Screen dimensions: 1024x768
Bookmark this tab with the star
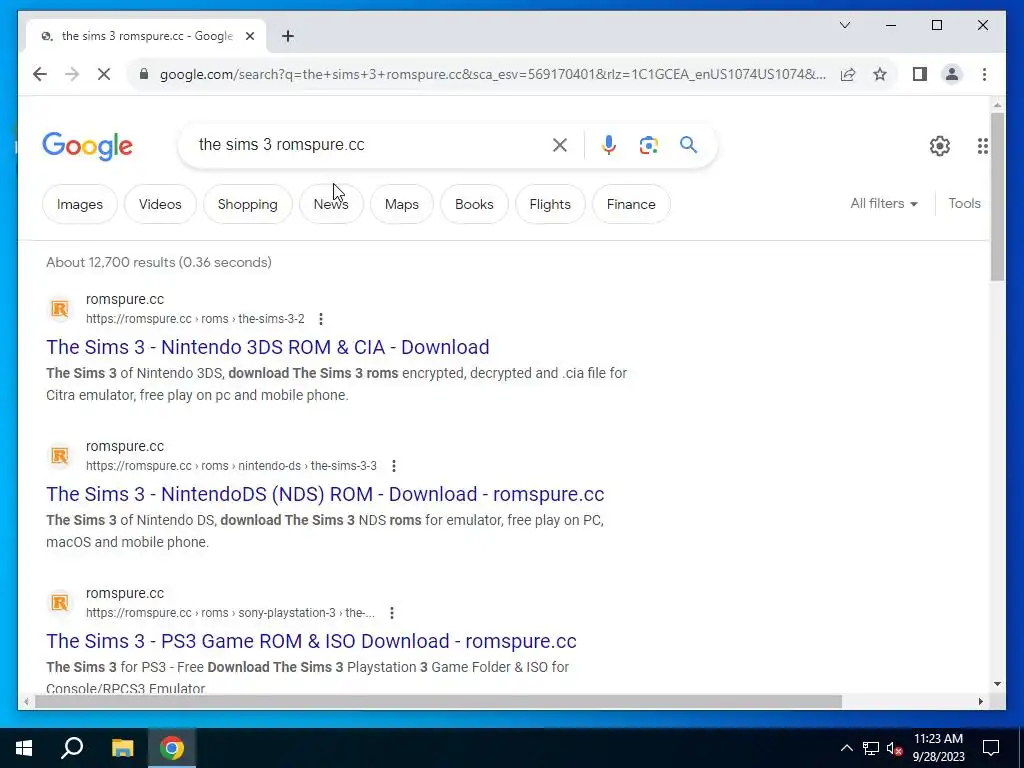pos(880,74)
